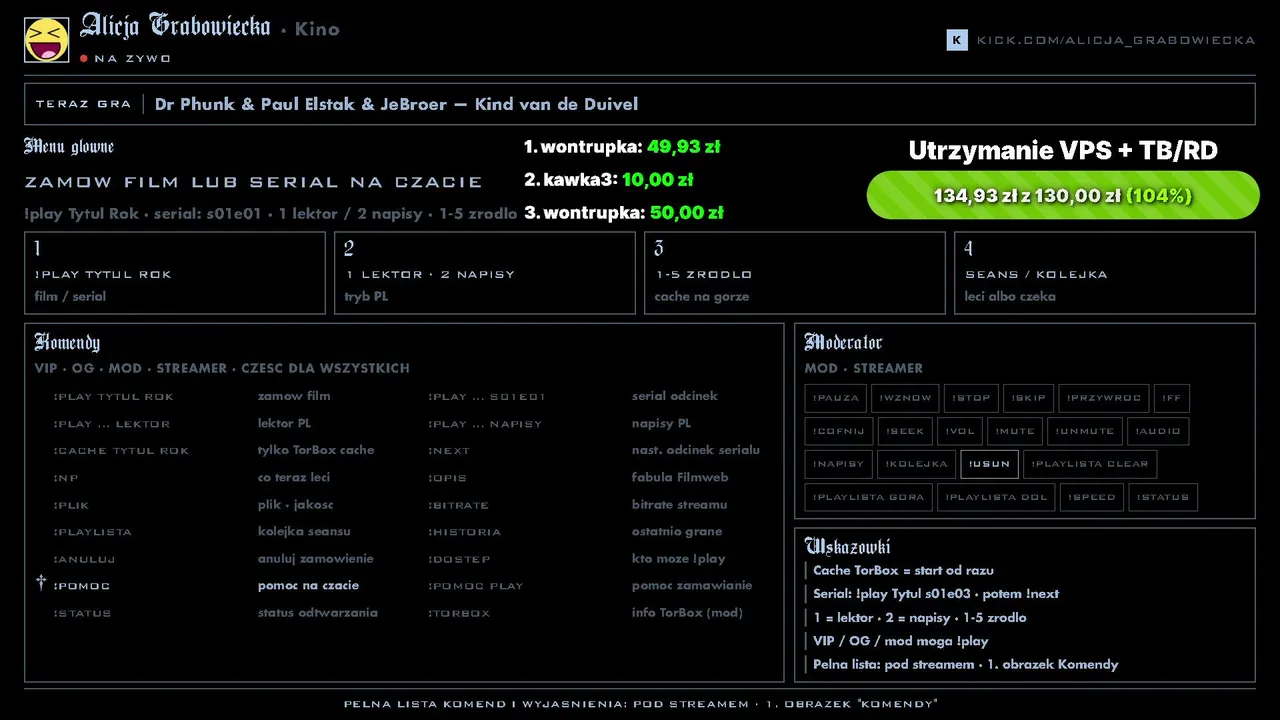Image resolution: width=1280 pixels, height=720 pixels.
Task: Click the dagger marker beside !POMOC
Action: pyautogui.click(x=41, y=583)
